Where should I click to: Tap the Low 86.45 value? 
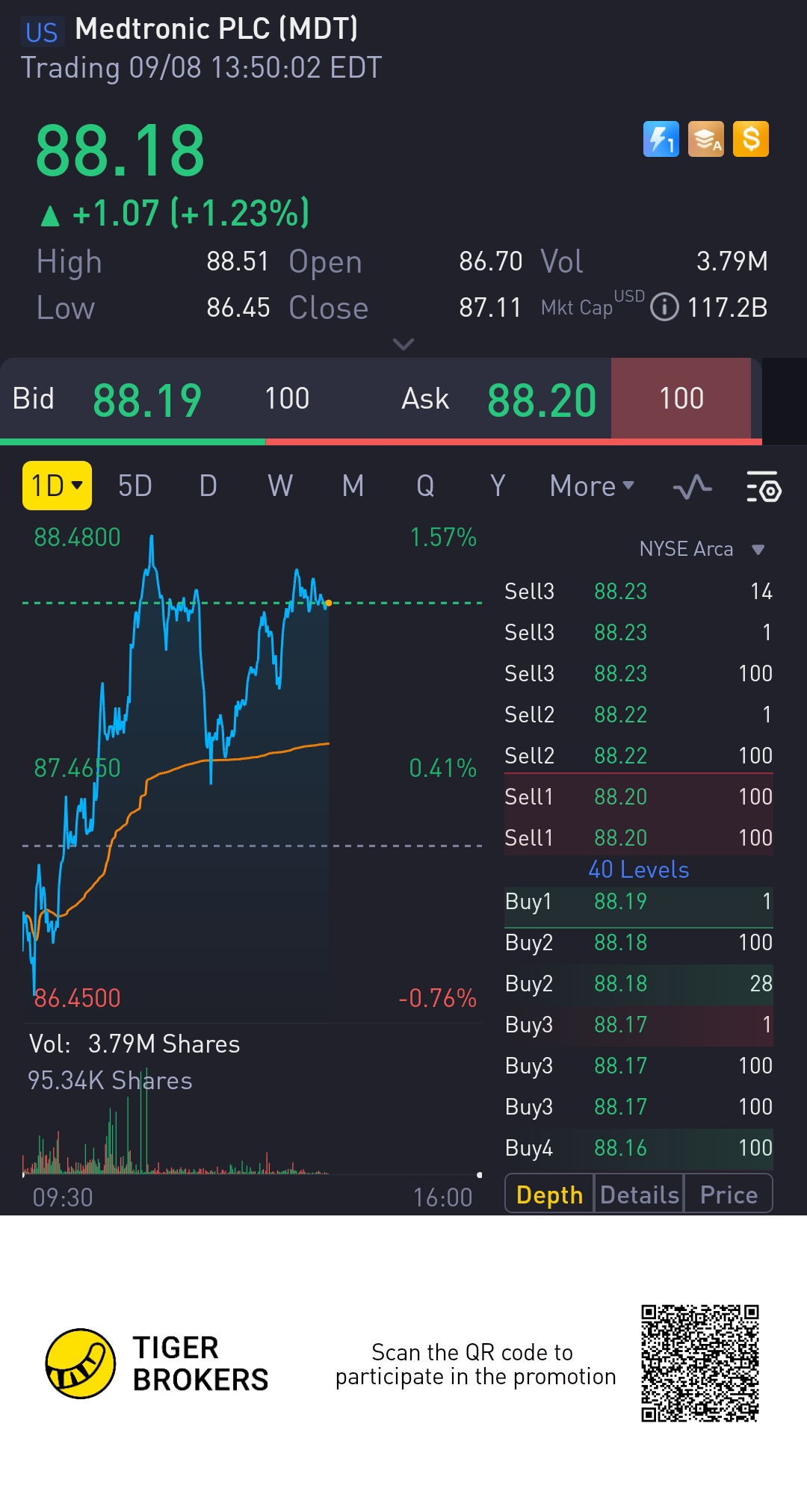click(x=238, y=307)
